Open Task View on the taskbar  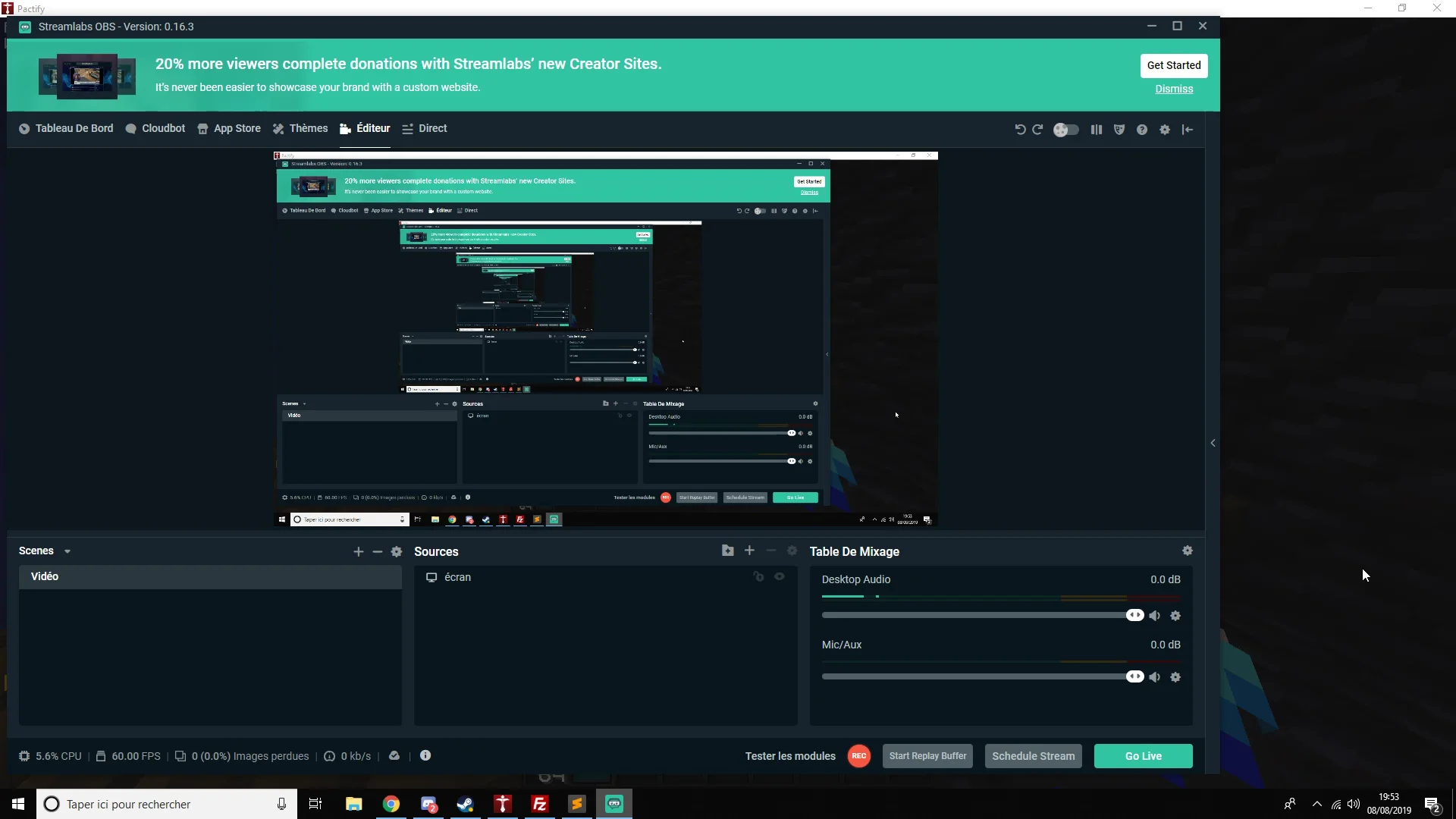315,804
